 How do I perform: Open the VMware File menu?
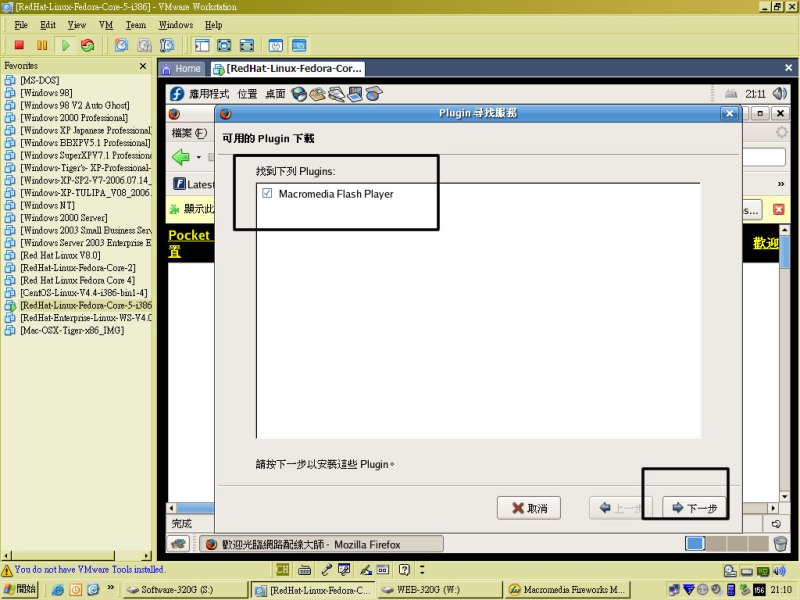coord(21,25)
